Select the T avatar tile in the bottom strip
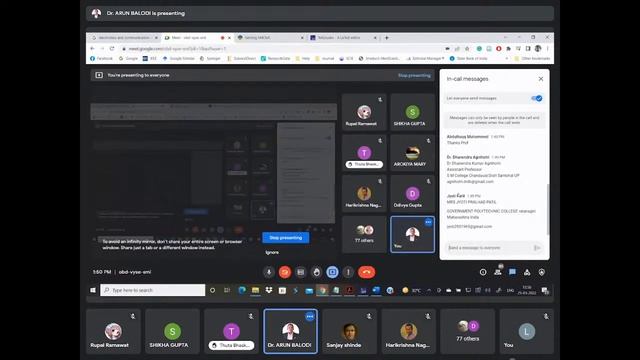This screenshot has width=640, height=360. (231, 331)
